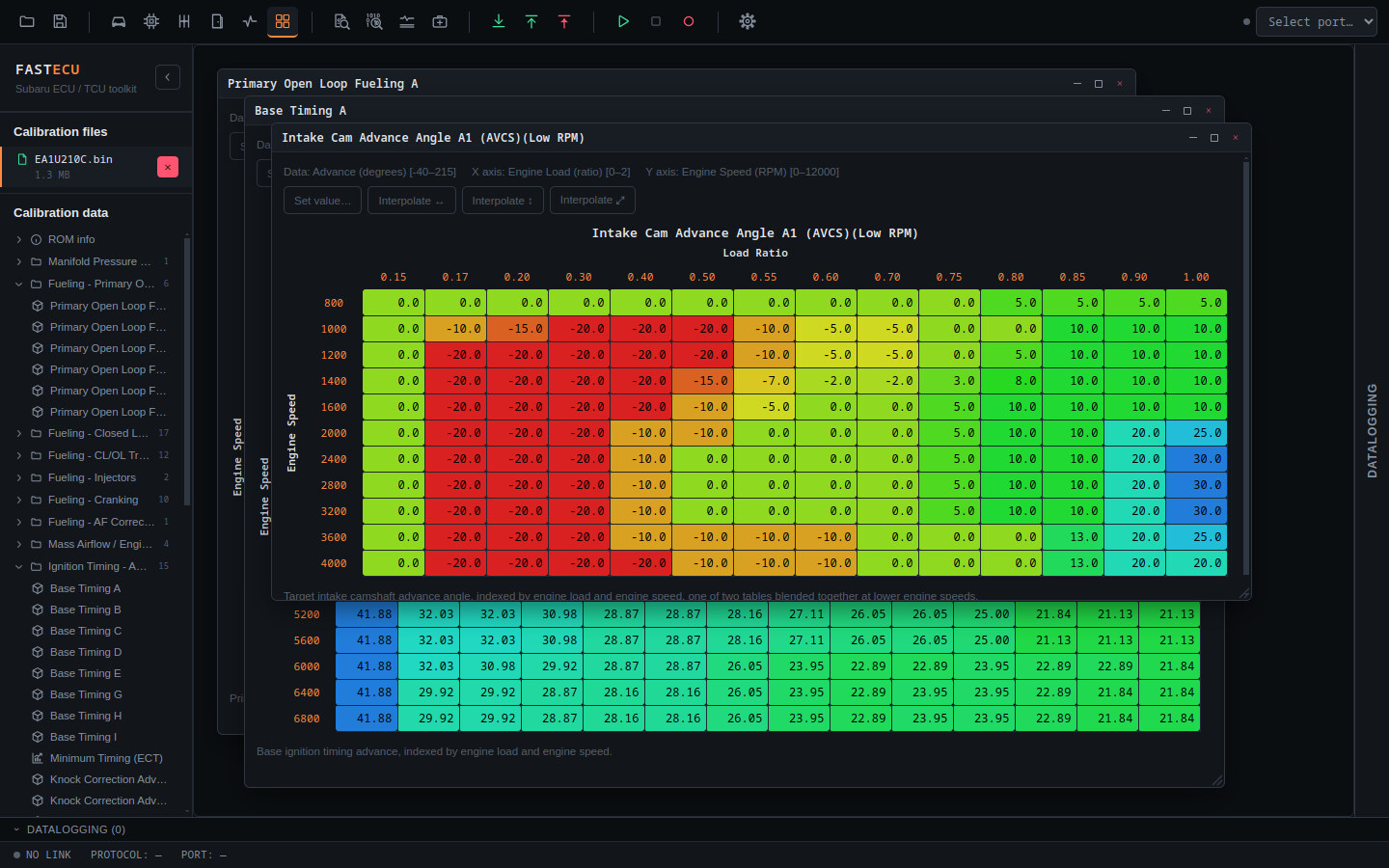Collapse the Ignition Timing group
Viewport: 1389px width, 868px height.
[x=19, y=566]
